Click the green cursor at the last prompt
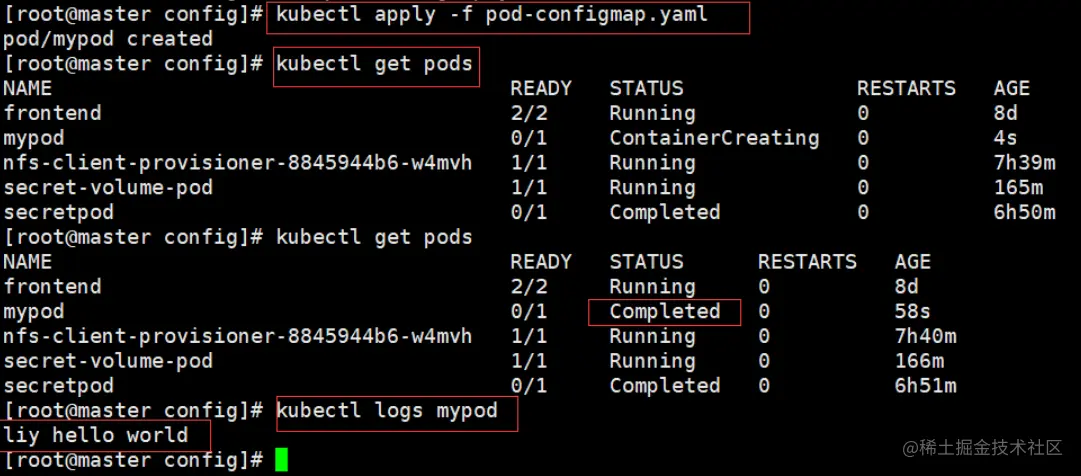1081x476 pixels. pos(281,460)
